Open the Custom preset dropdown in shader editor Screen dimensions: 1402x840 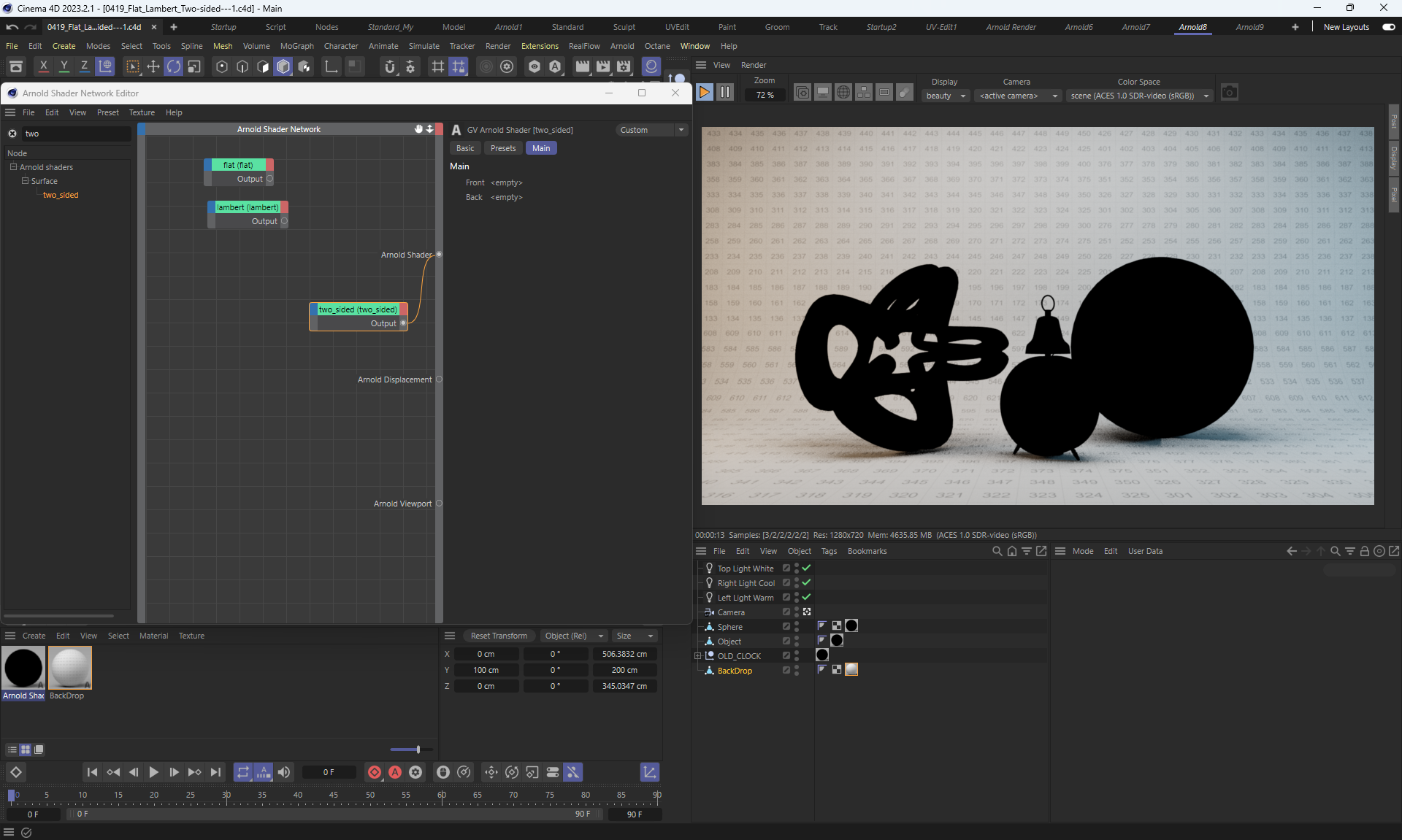click(x=651, y=130)
